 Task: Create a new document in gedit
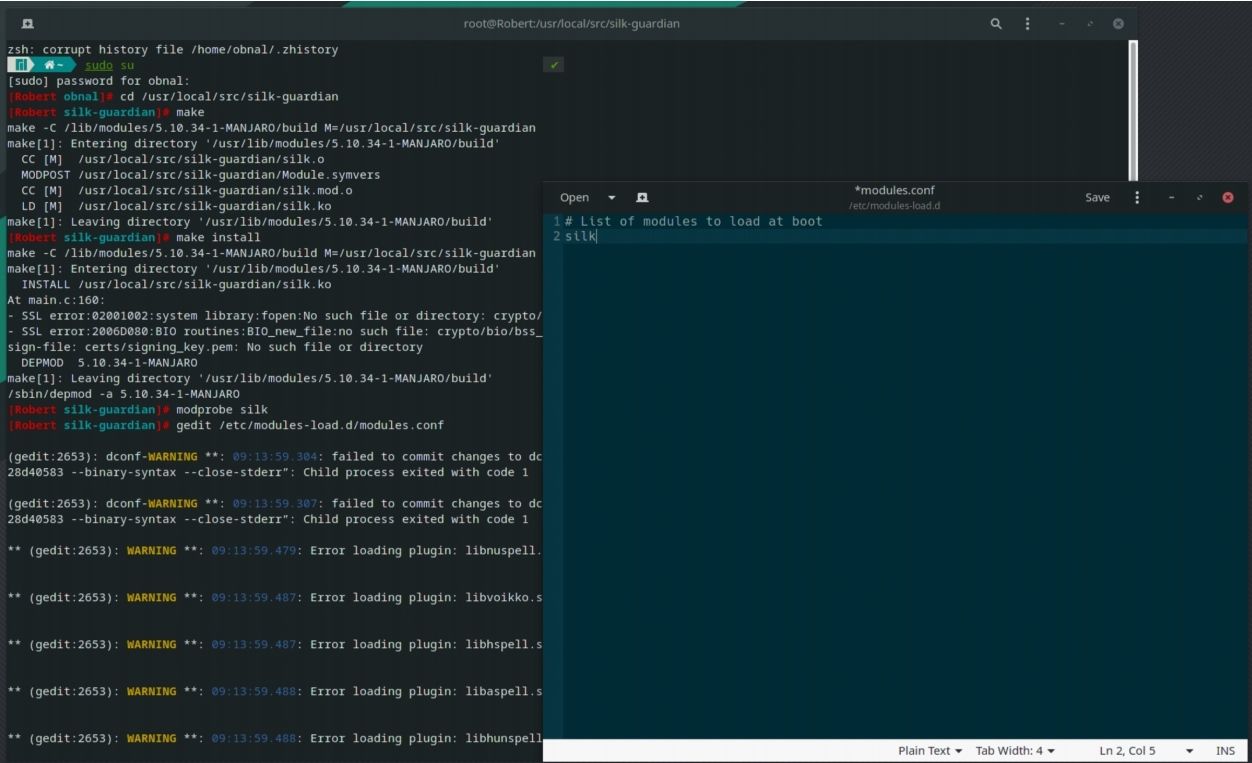pyautogui.click(x=642, y=197)
